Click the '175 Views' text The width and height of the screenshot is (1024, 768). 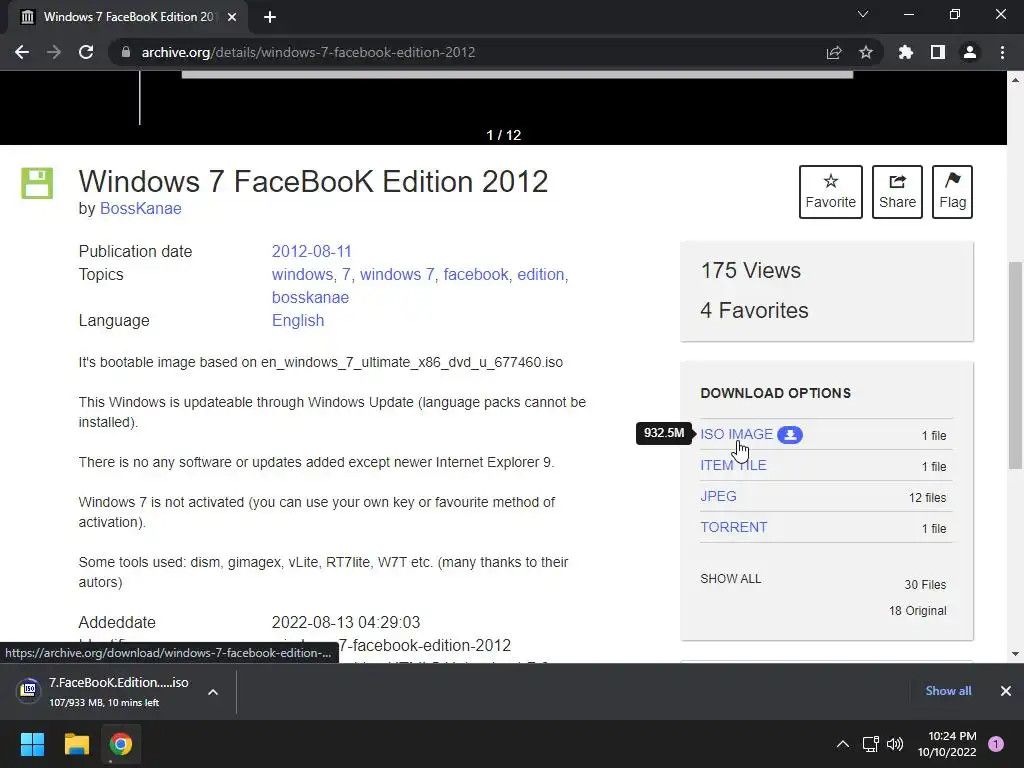[750, 270]
